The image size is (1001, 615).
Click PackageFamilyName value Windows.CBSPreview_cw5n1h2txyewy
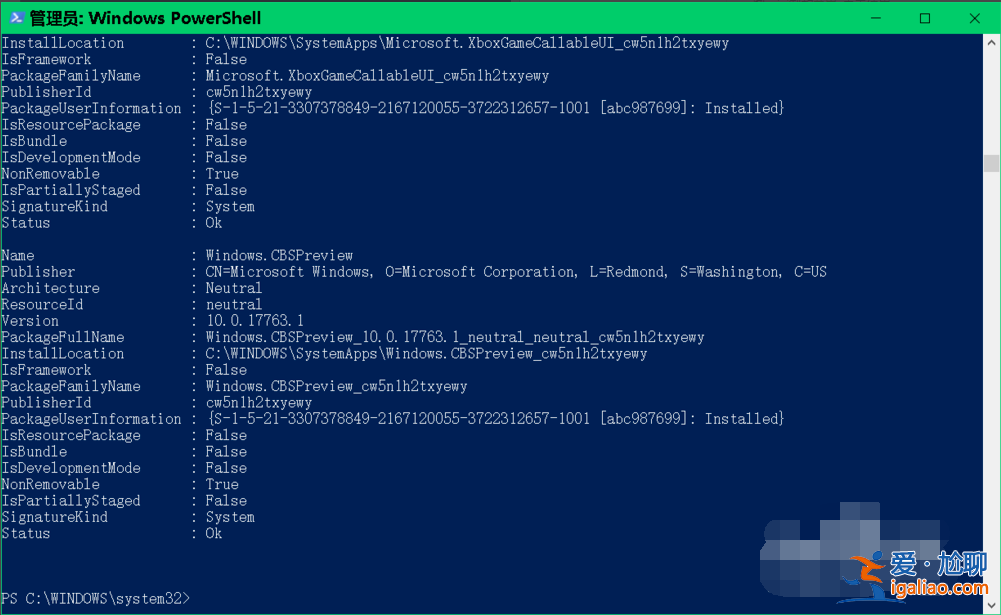tap(336, 386)
